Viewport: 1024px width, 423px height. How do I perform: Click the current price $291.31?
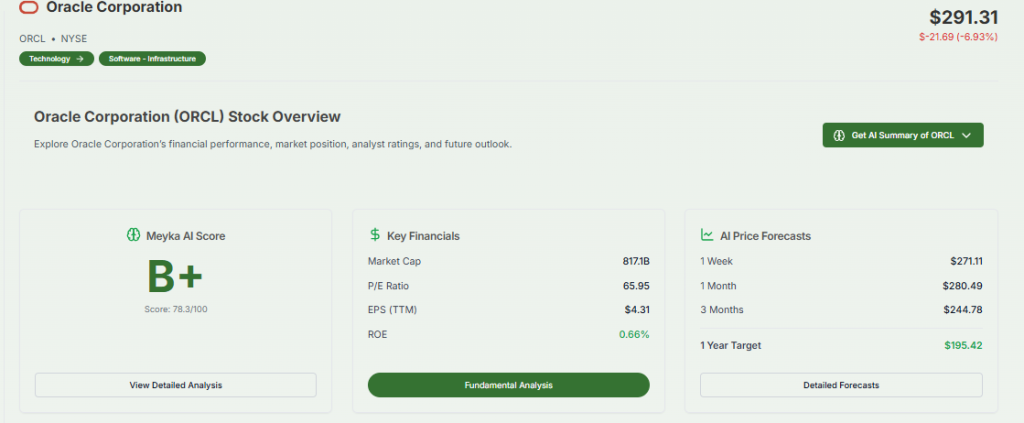pos(964,17)
